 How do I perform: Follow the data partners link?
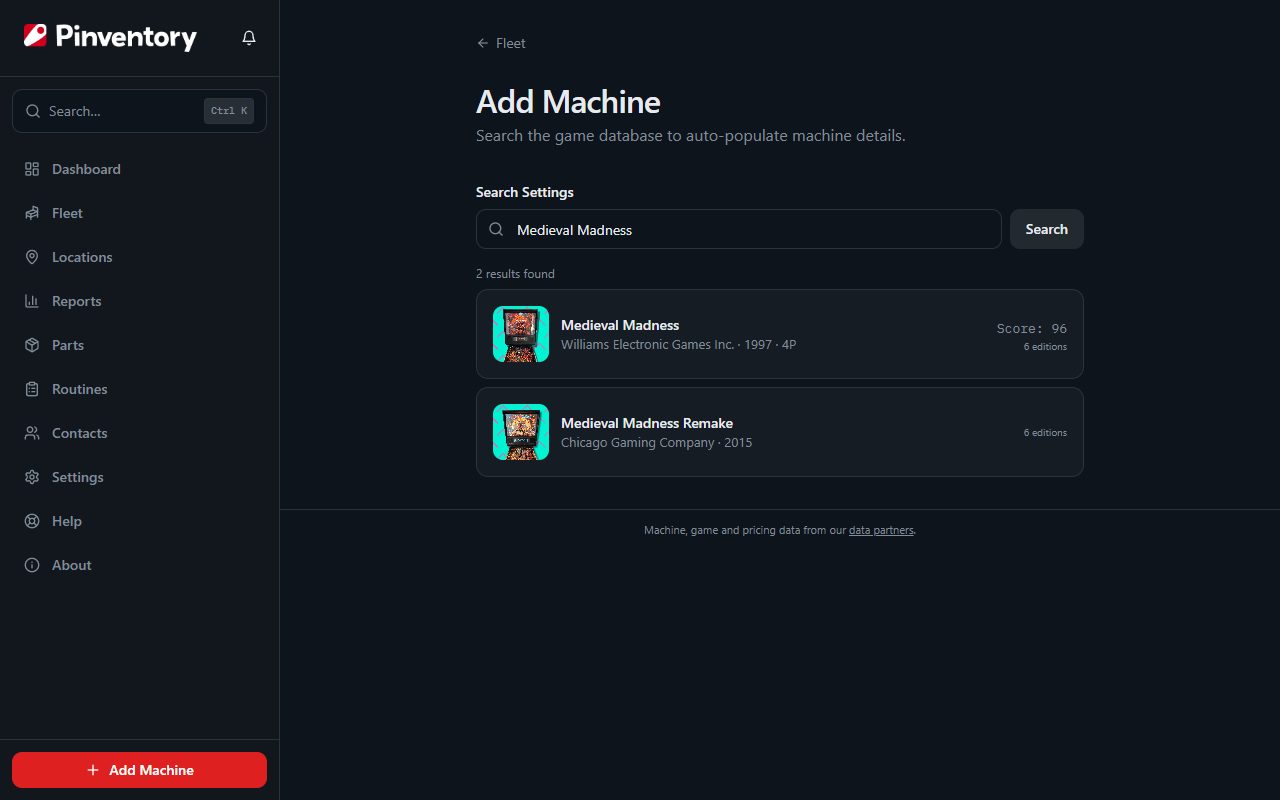click(x=881, y=530)
